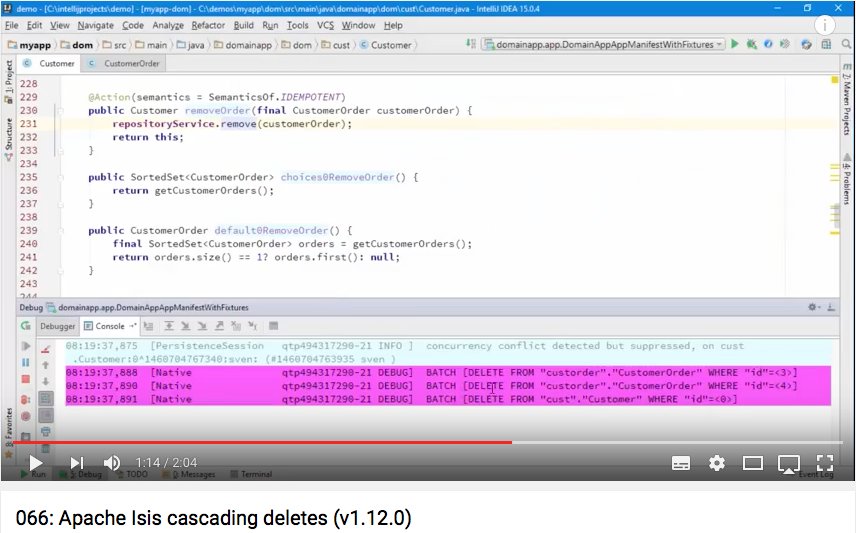
Task: Fold the removeOrder method at line 230
Action: [60, 110]
